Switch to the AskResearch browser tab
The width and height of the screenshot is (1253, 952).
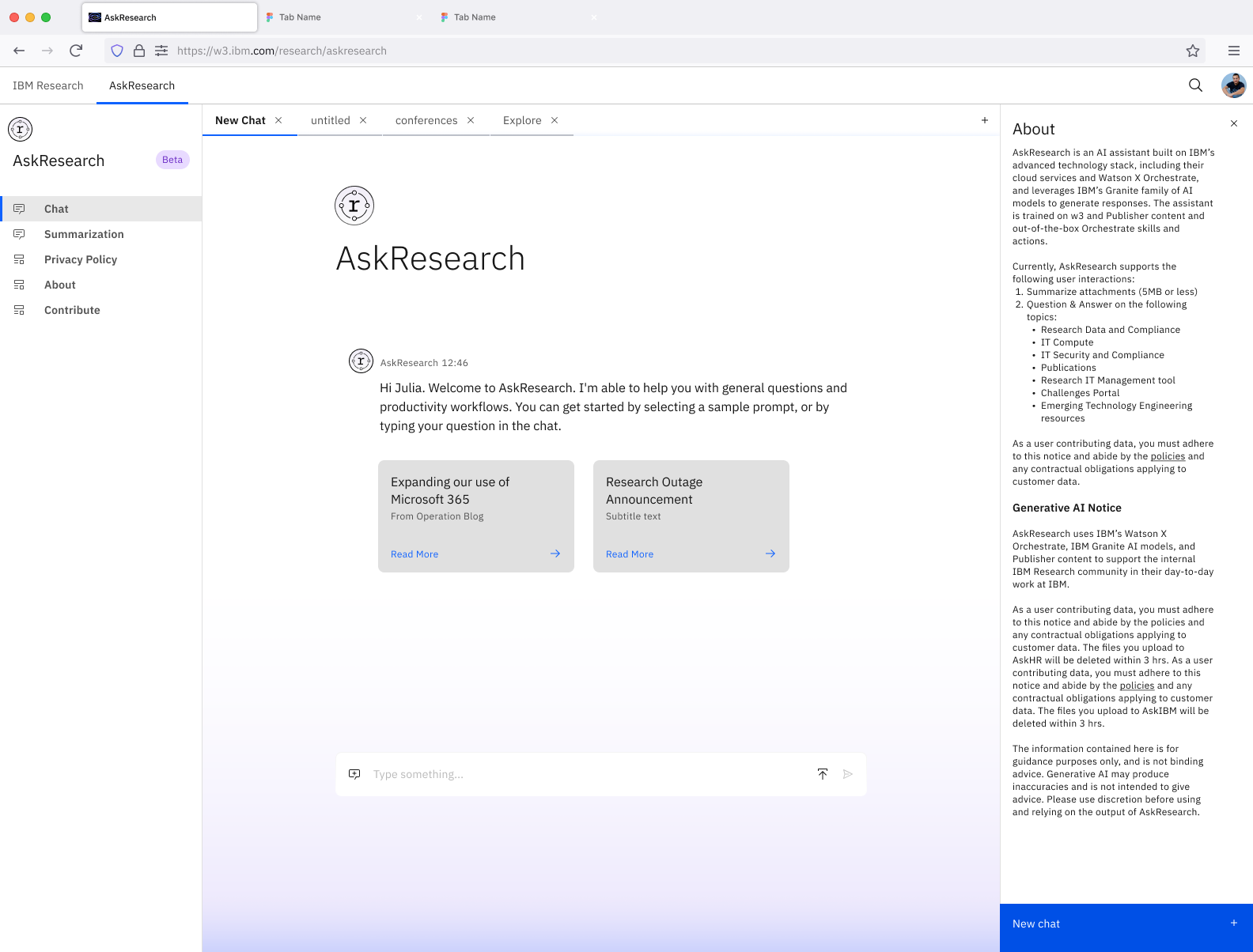tap(169, 17)
